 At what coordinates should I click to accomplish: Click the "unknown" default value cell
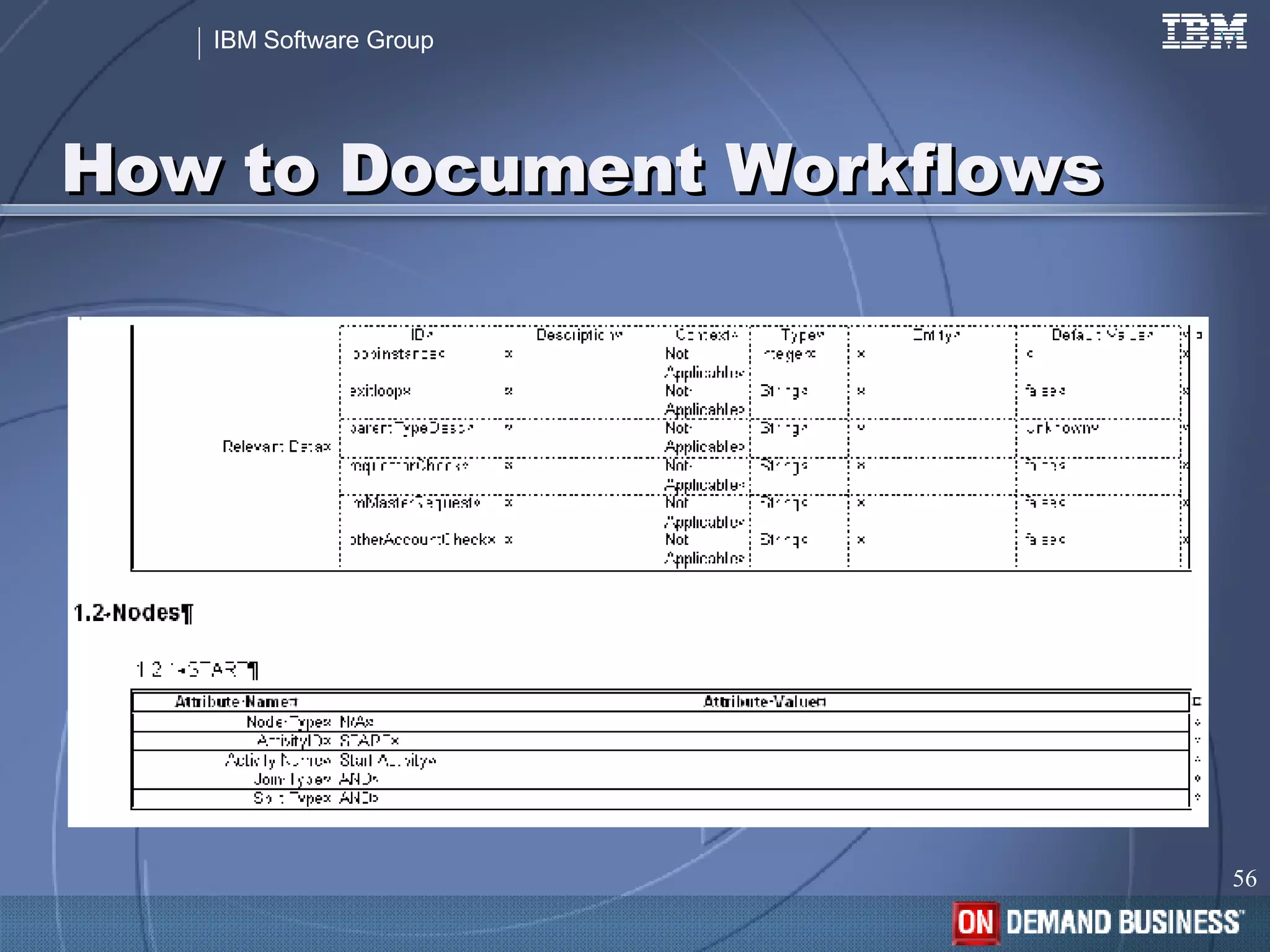point(1062,428)
